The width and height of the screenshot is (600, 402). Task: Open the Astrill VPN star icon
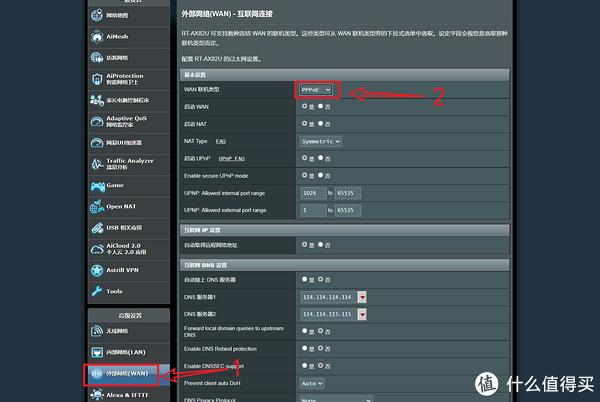pos(97,270)
